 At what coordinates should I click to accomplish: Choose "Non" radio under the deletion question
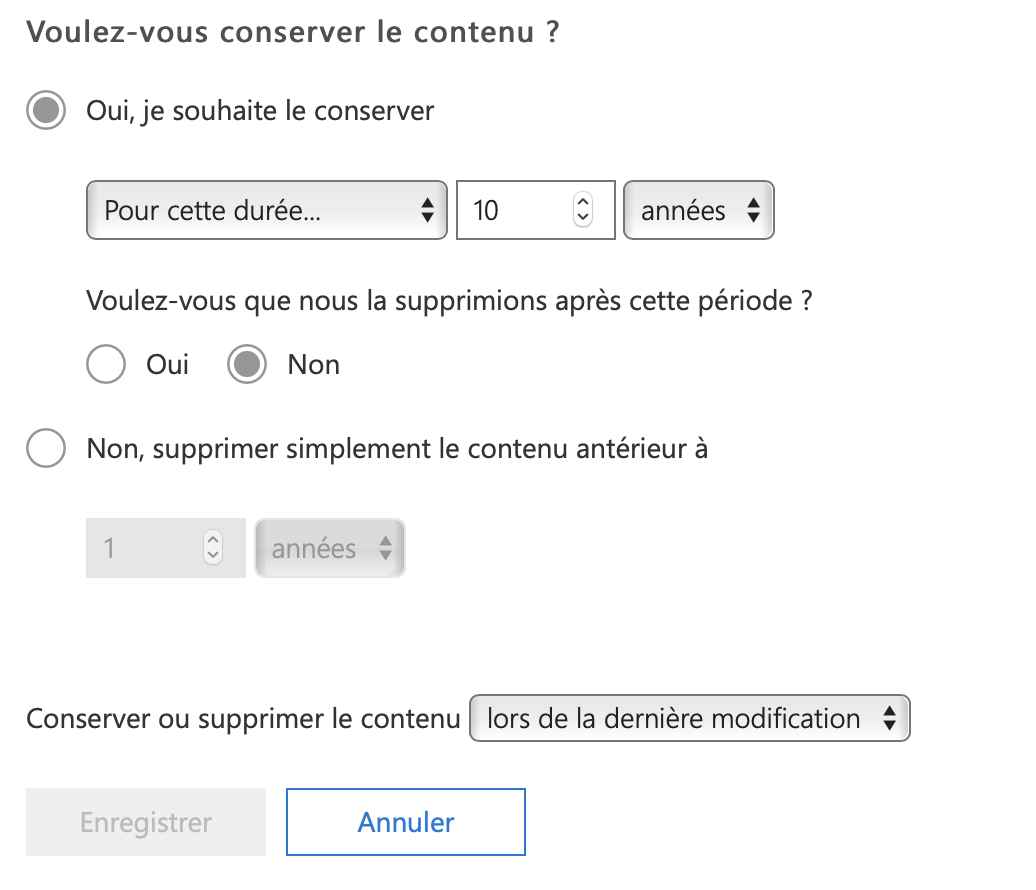pyautogui.click(x=246, y=365)
